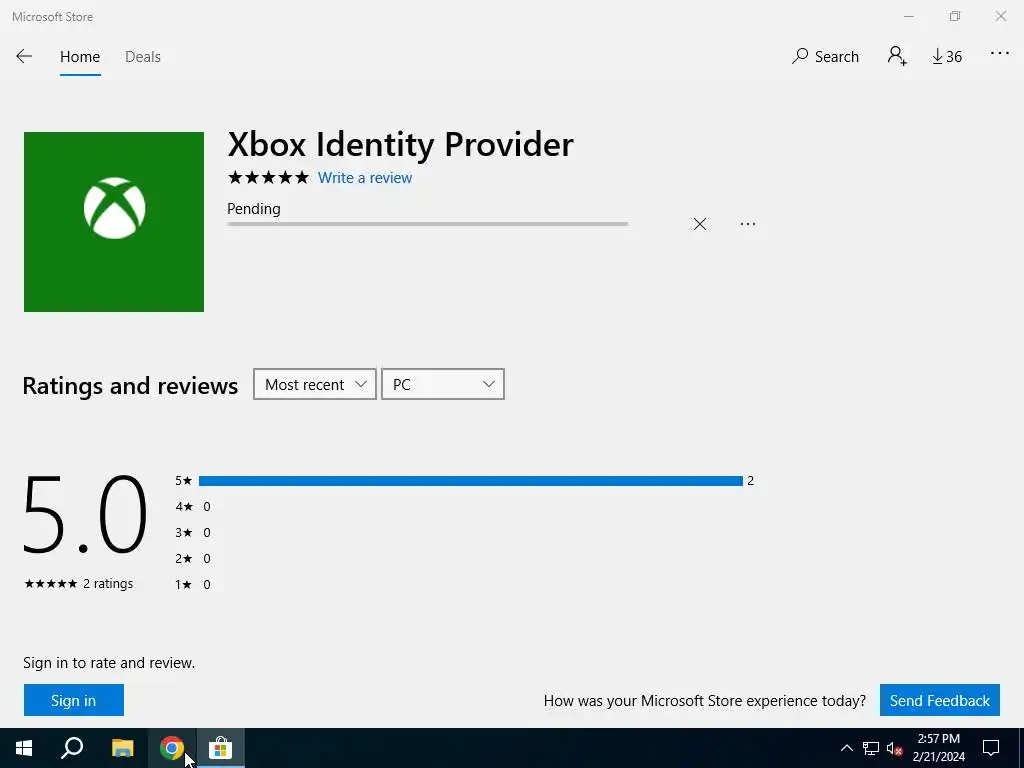The image size is (1024, 768).
Task: Click the muted volume tray icon
Action: tap(895, 748)
